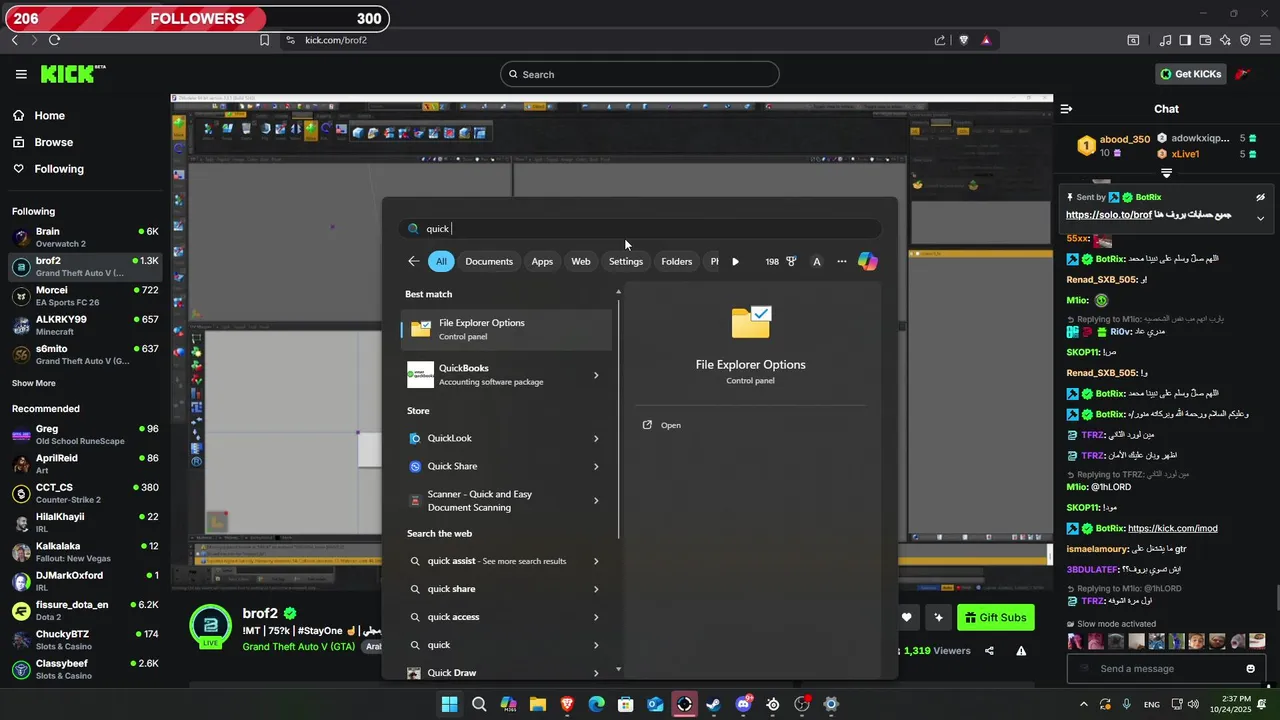Open the browser VPN shield icon

(x=1245, y=40)
